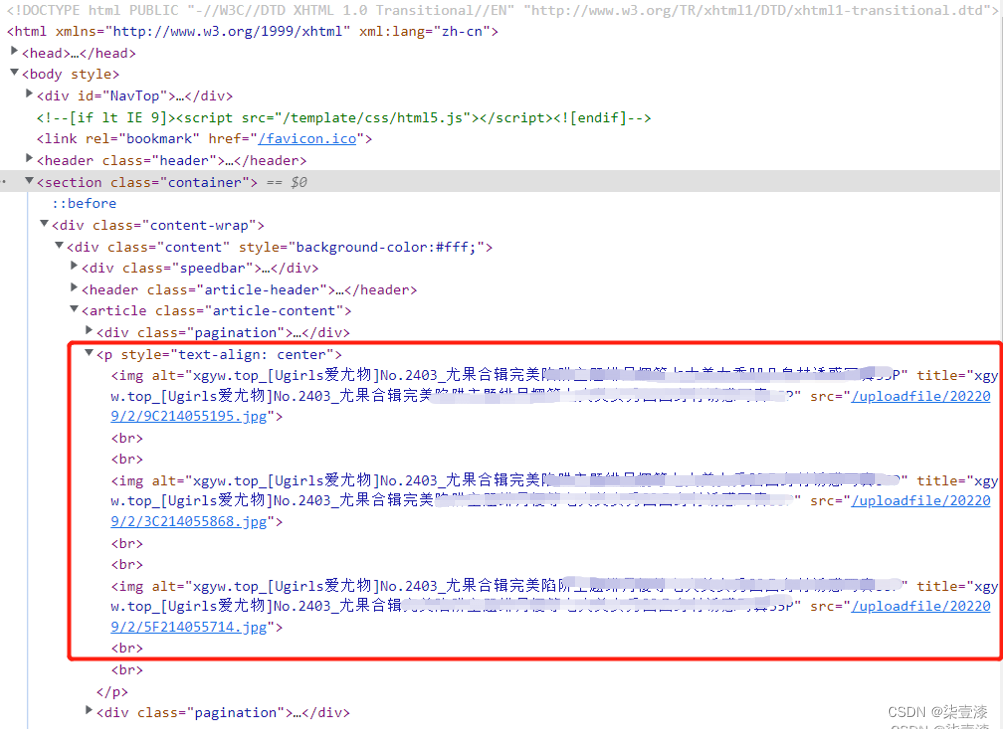Collapse the article-content node arrow
The image size is (1003, 729).
pyautogui.click(x=74, y=310)
